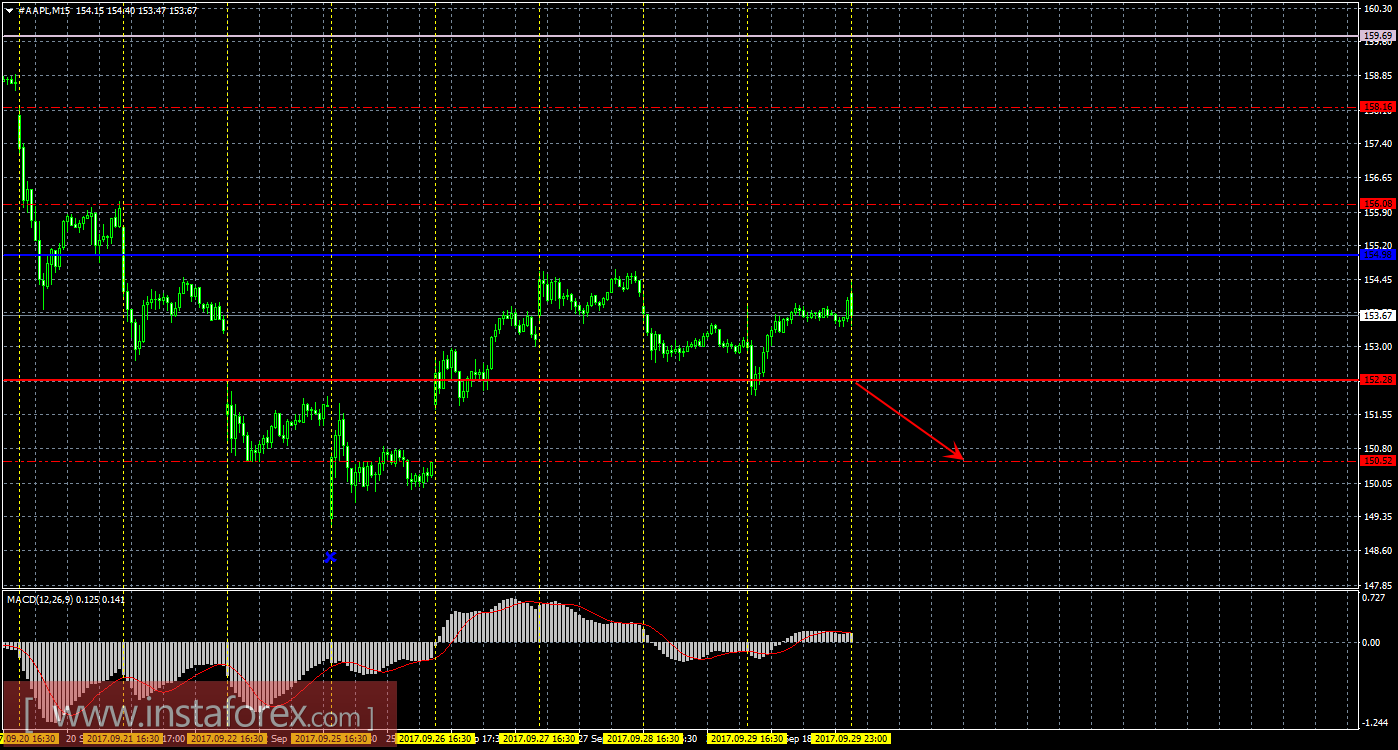Click the blue 154.98 price label
Image resolution: width=1398 pixels, height=750 pixels.
tap(1378, 255)
